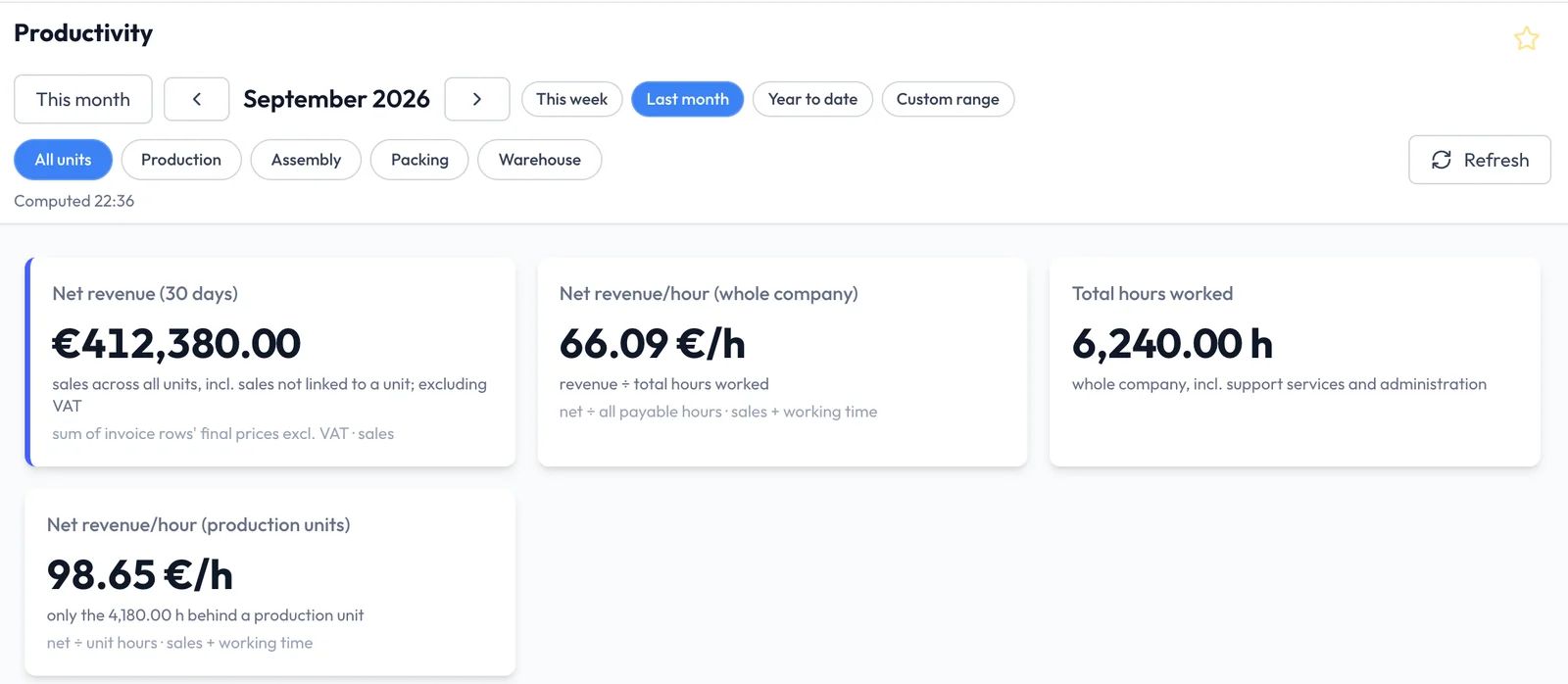This screenshot has width=1568, height=684.
Task: Click the 6,240.00 h value
Action: click(x=1172, y=343)
